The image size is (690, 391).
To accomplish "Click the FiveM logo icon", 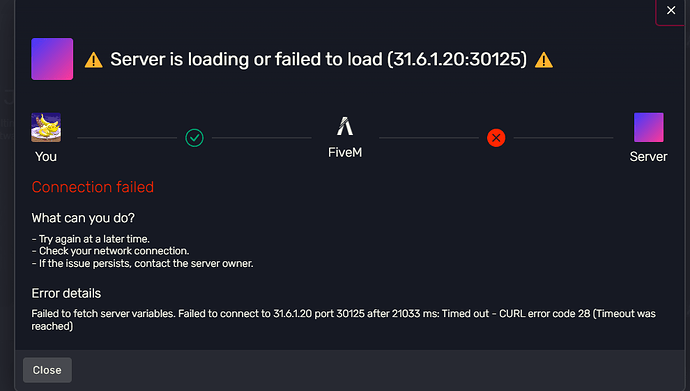I will (345, 126).
